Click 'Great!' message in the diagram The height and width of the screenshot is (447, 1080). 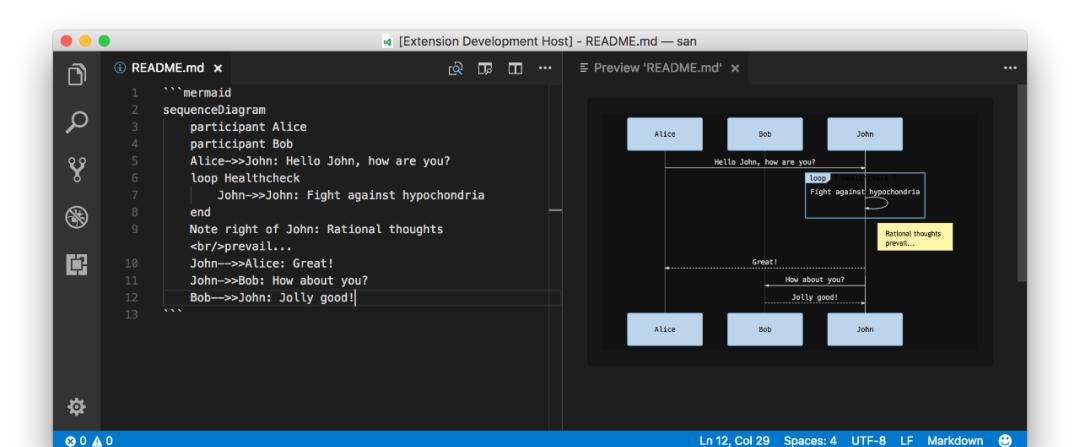(x=765, y=262)
